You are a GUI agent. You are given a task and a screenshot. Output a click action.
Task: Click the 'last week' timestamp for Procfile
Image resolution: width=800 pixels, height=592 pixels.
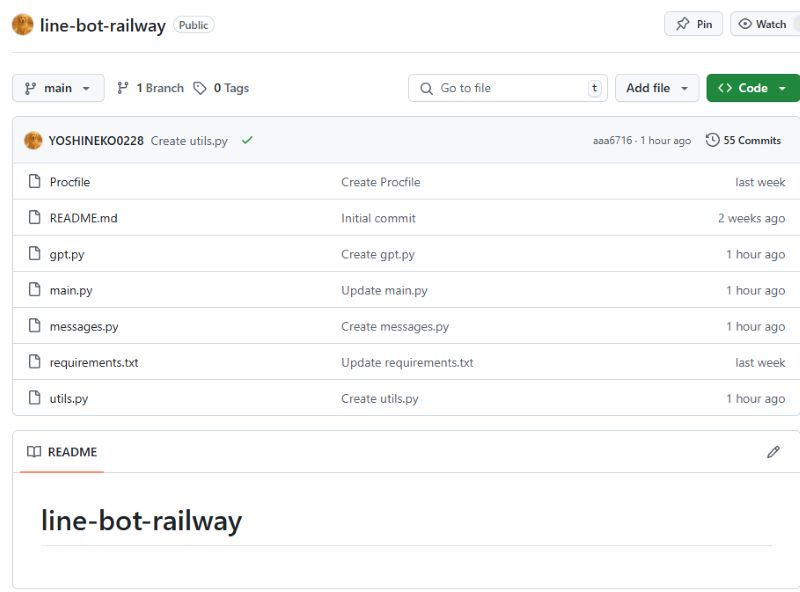pos(760,182)
